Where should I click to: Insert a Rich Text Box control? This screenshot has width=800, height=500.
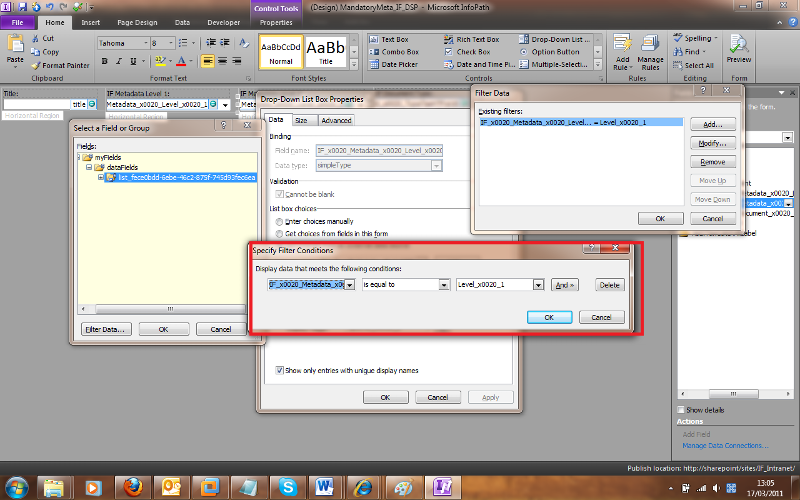click(471, 39)
